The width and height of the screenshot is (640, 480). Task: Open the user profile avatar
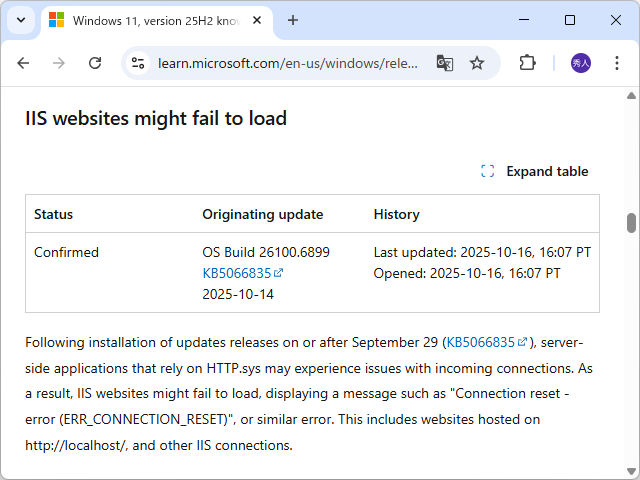(x=581, y=63)
